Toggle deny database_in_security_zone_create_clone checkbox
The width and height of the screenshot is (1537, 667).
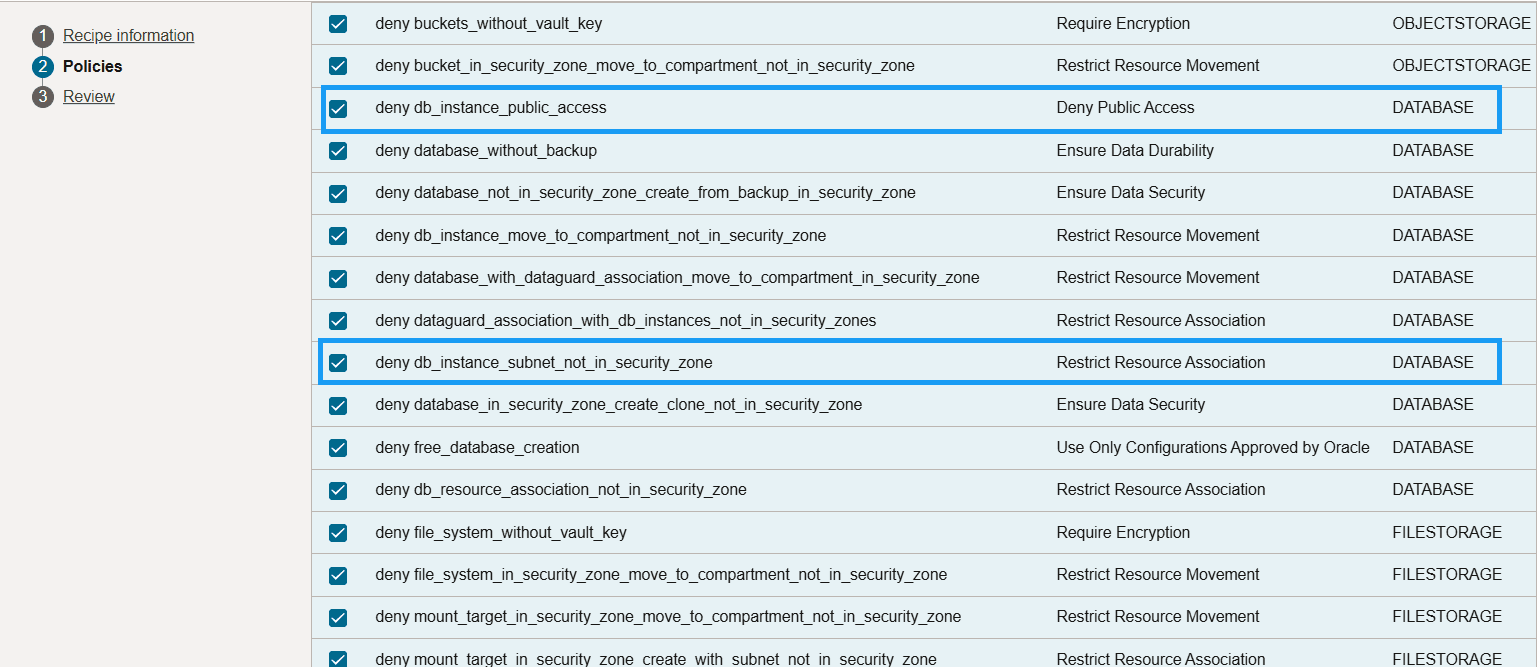[x=338, y=405]
